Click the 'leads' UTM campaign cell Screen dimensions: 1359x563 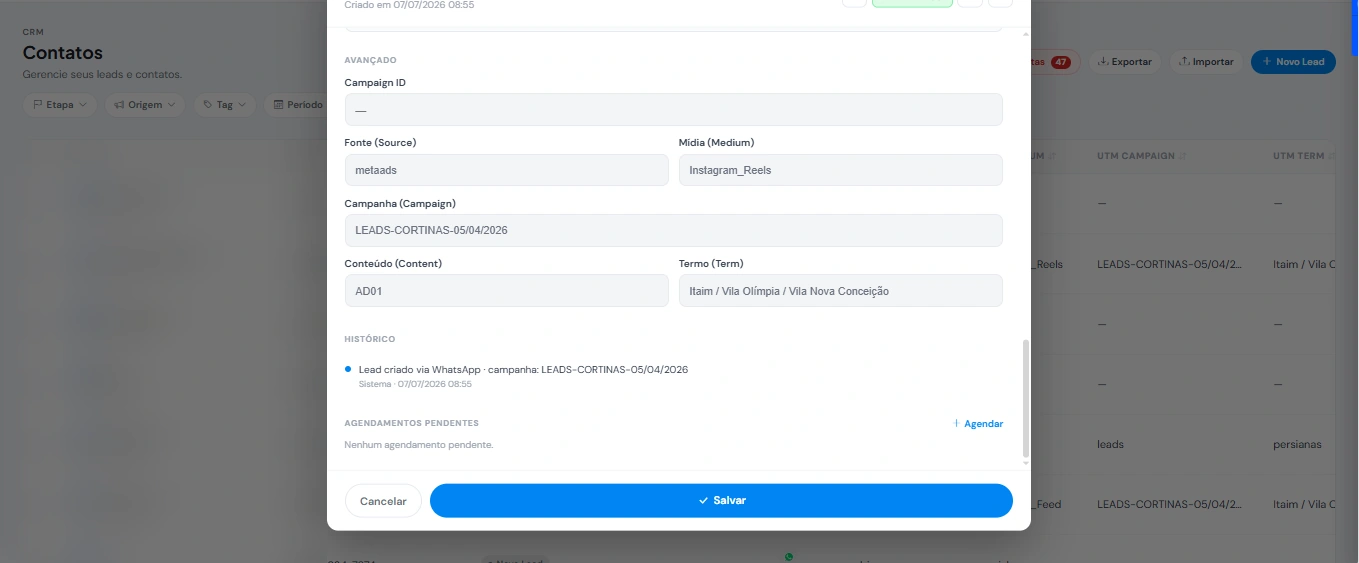[x=1110, y=444]
